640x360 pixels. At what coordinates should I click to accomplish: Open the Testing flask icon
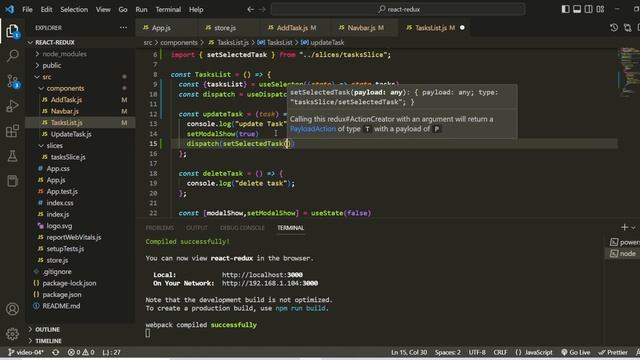click(12, 156)
